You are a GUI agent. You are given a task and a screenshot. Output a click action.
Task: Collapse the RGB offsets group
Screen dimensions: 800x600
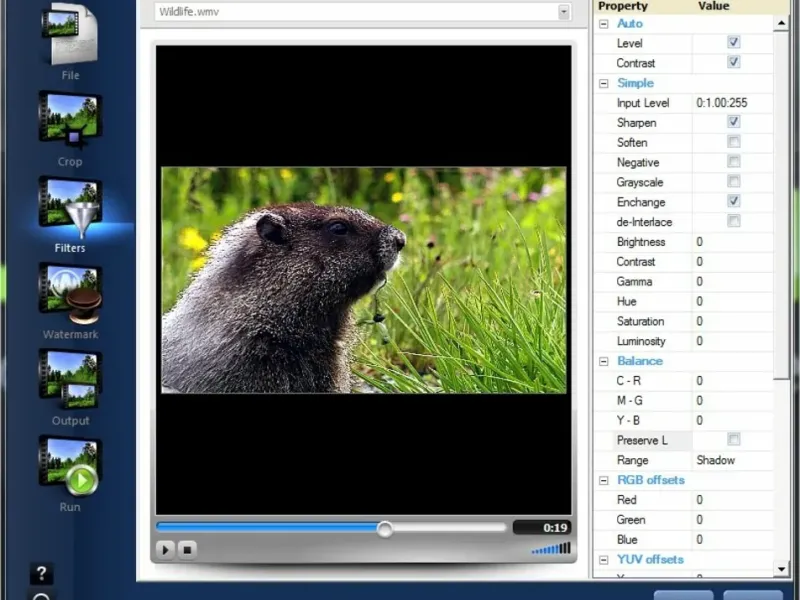pyautogui.click(x=603, y=480)
